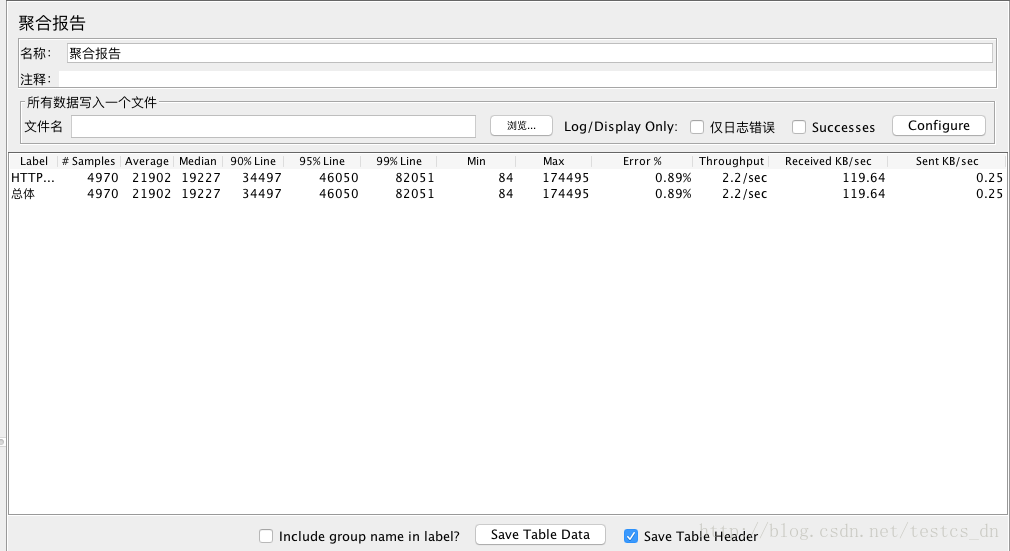1010x551 pixels.
Task: Sort by 90% Line column
Action: point(253,161)
